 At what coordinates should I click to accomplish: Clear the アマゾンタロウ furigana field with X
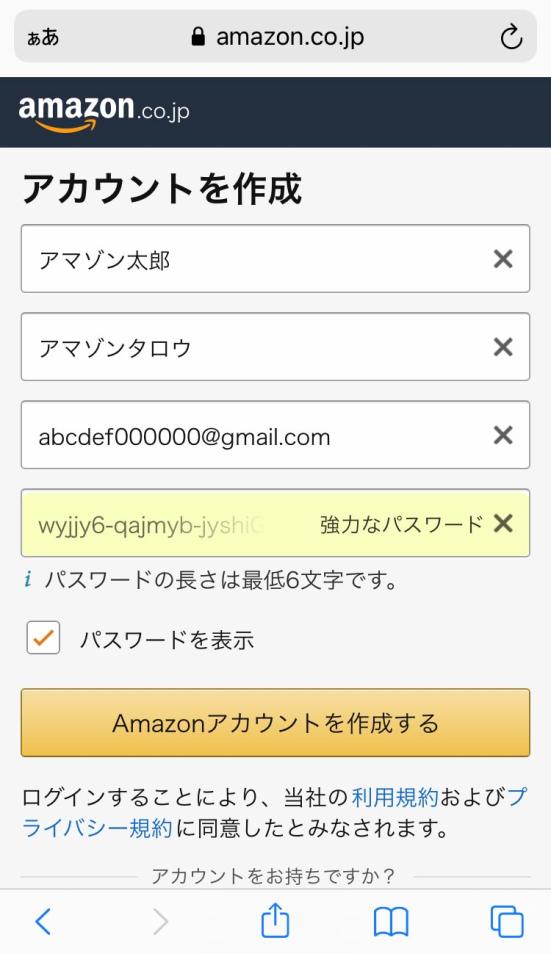[x=503, y=347]
